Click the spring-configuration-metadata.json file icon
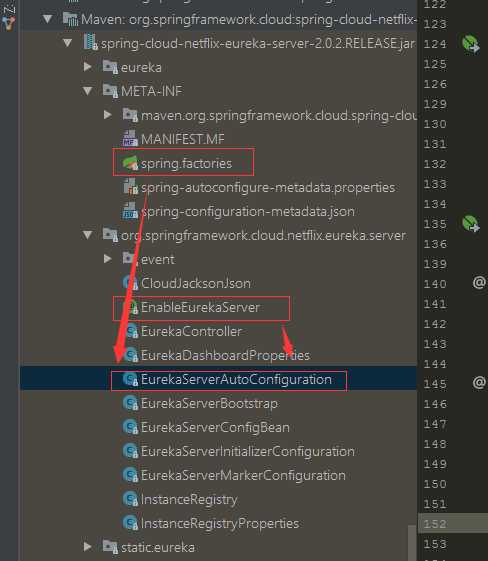The width and height of the screenshot is (488, 561). click(130, 211)
